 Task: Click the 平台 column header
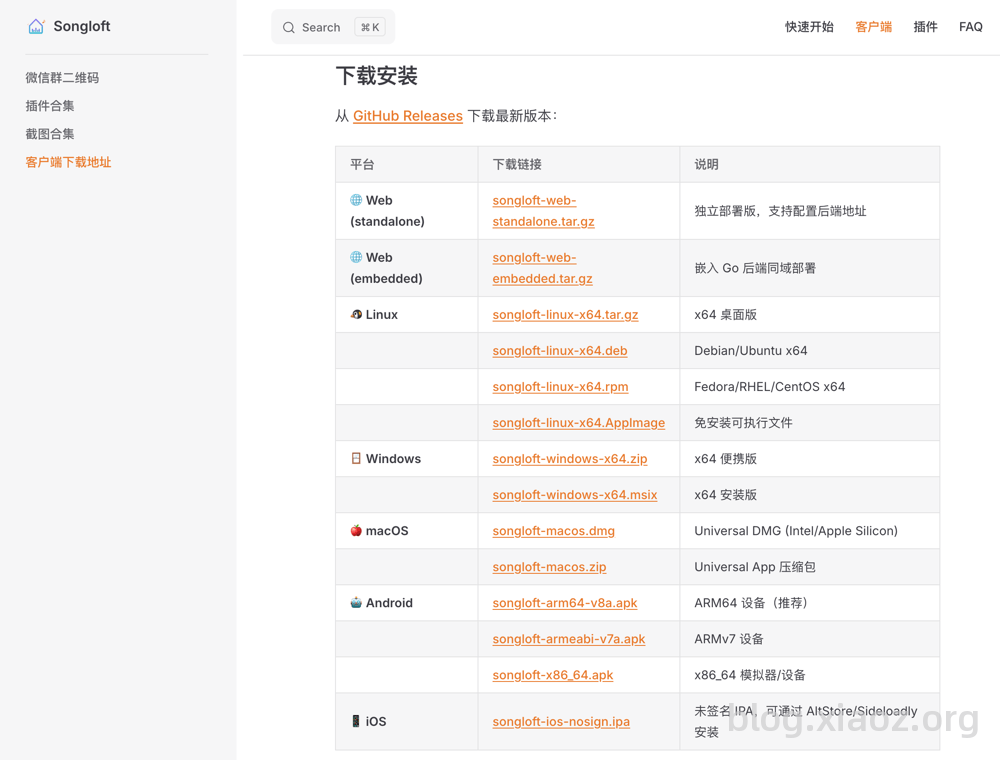pos(362,164)
